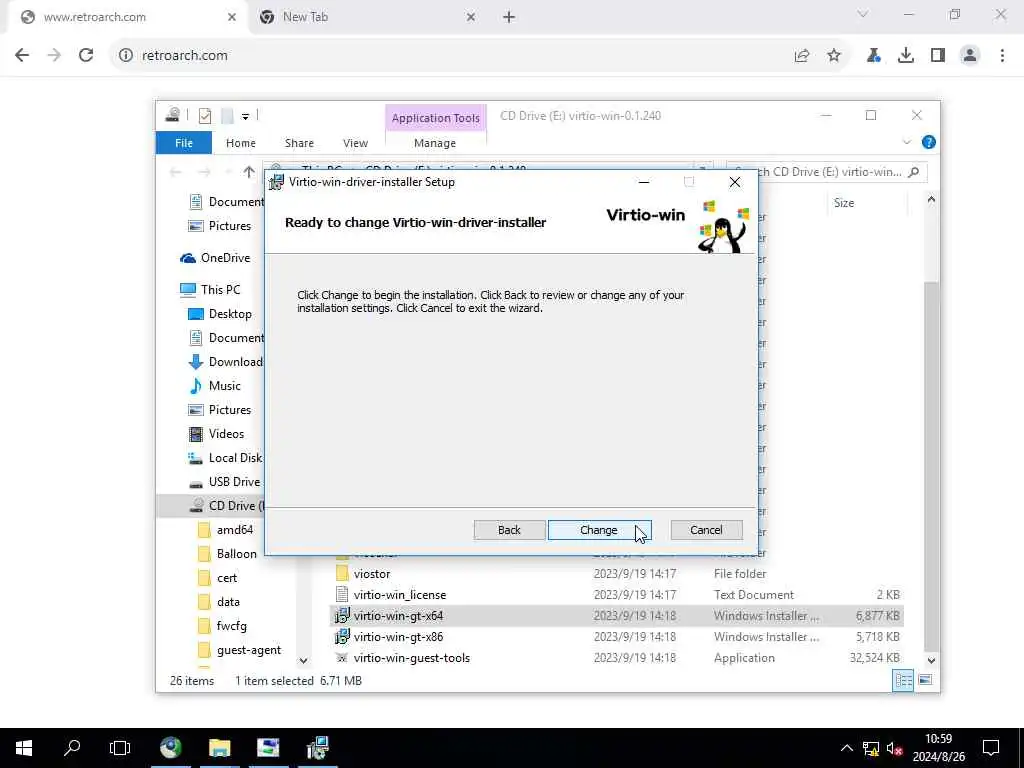The image size is (1024, 768).
Task: Toggle Chrome side panel icon
Action: [x=938, y=56]
